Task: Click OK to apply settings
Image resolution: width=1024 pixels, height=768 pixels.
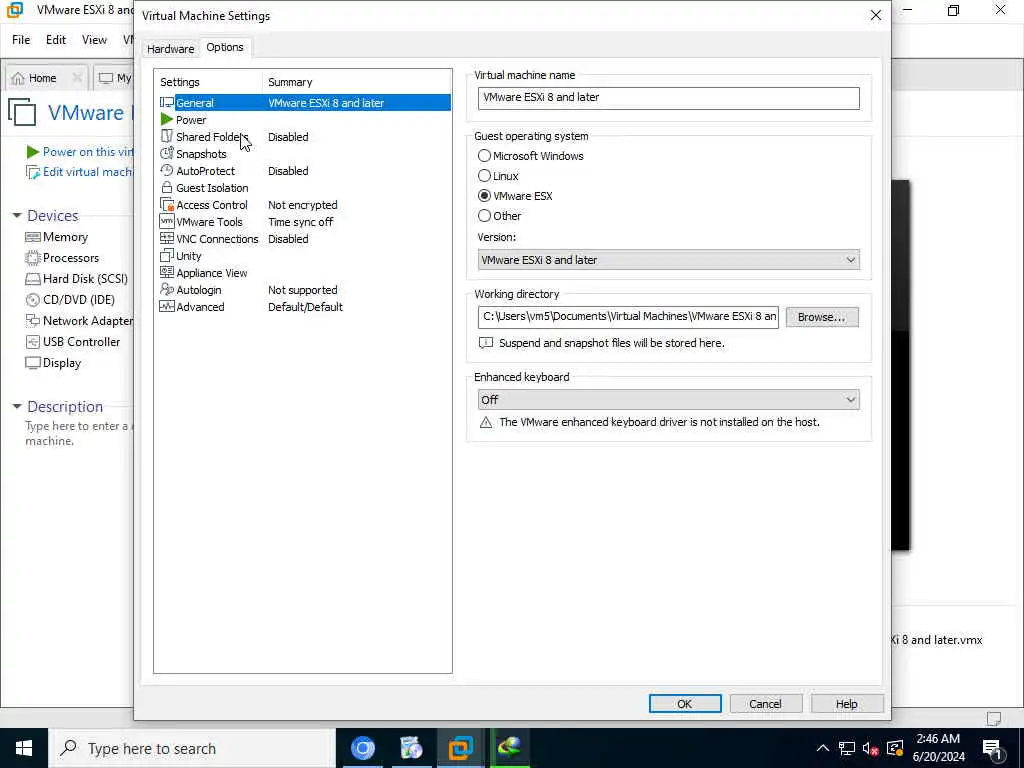Action: coord(685,704)
